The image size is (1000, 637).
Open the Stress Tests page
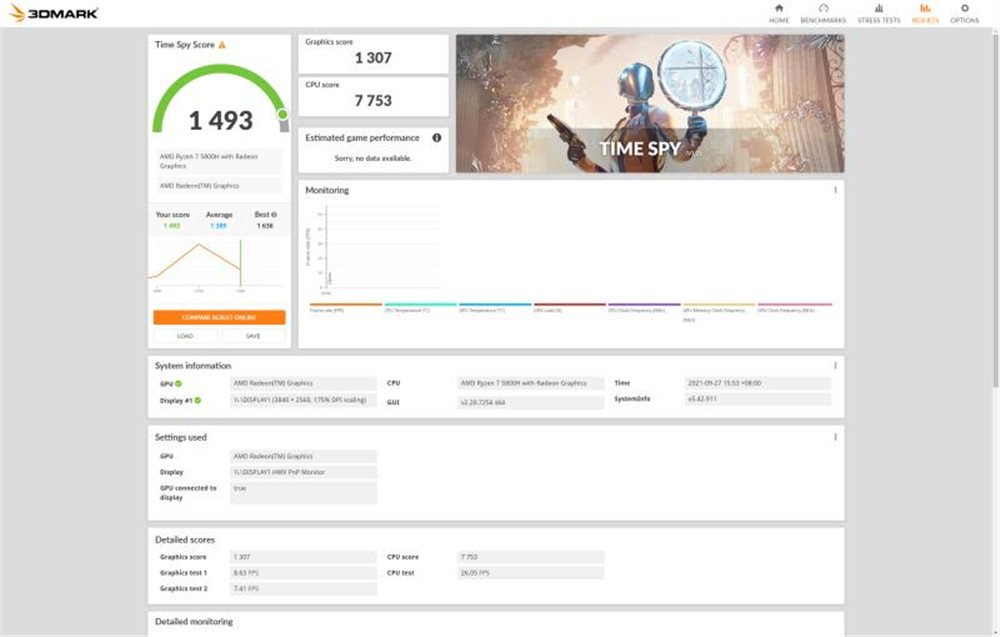879,14
